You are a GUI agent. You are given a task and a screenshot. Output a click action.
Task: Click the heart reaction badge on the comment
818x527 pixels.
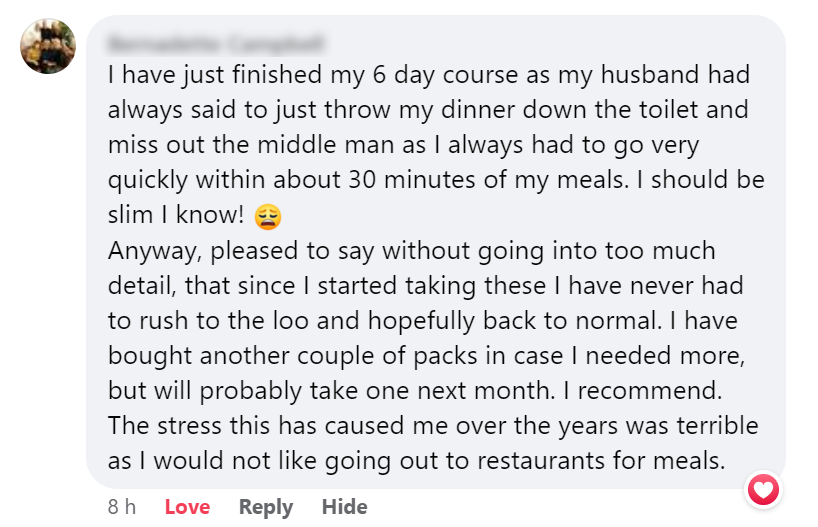(764, 490)
